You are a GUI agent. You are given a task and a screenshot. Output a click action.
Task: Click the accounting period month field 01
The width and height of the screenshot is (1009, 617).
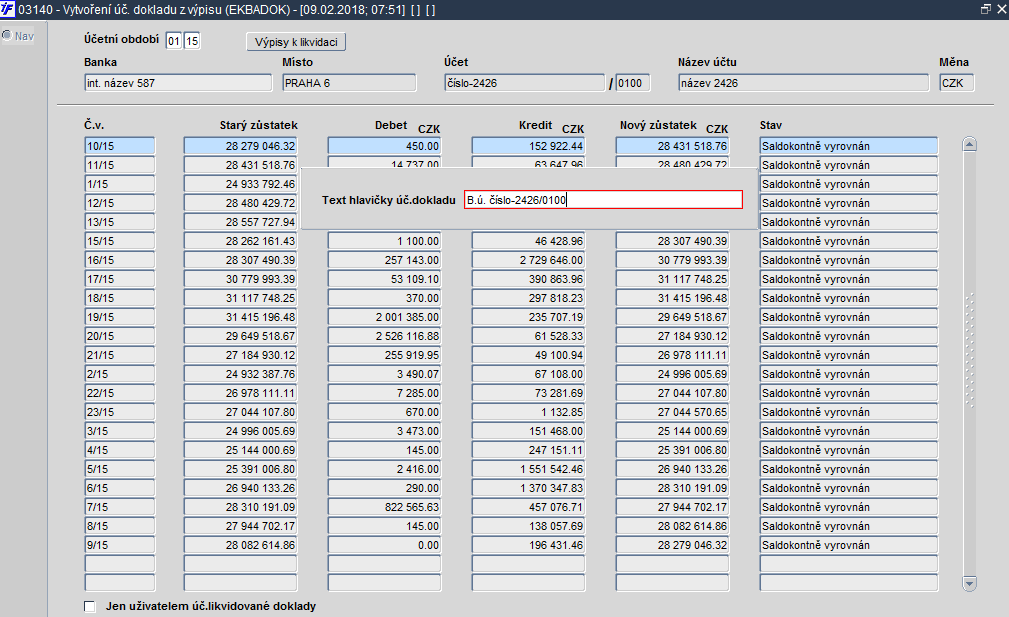click(173, 41)
